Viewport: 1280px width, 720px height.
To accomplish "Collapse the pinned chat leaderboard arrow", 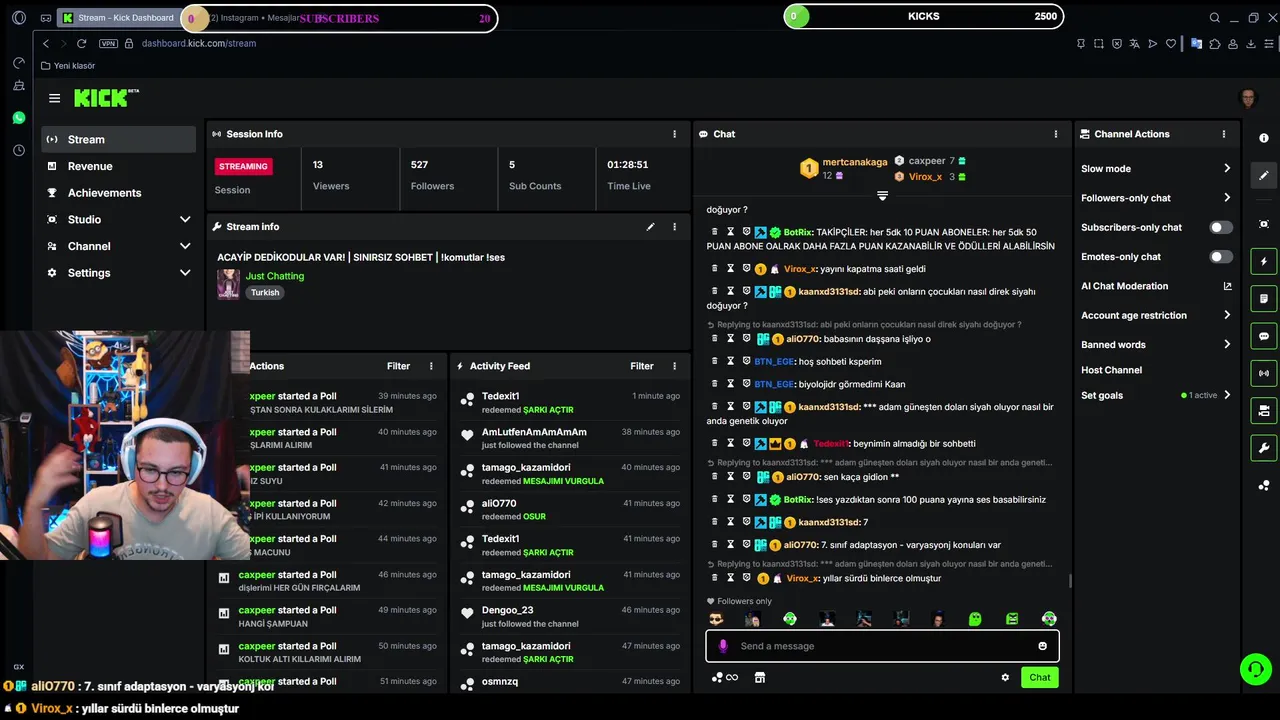I will [x=882, y=195].
